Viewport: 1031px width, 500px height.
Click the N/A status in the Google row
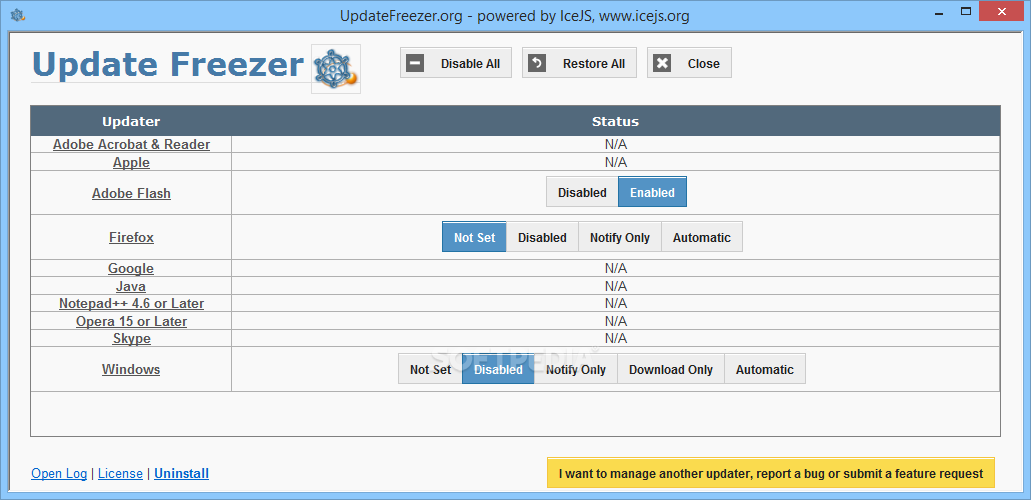615,268
